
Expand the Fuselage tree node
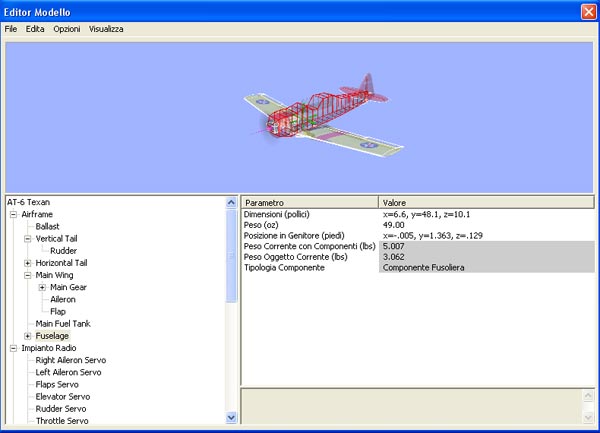[x=28, y=336]
